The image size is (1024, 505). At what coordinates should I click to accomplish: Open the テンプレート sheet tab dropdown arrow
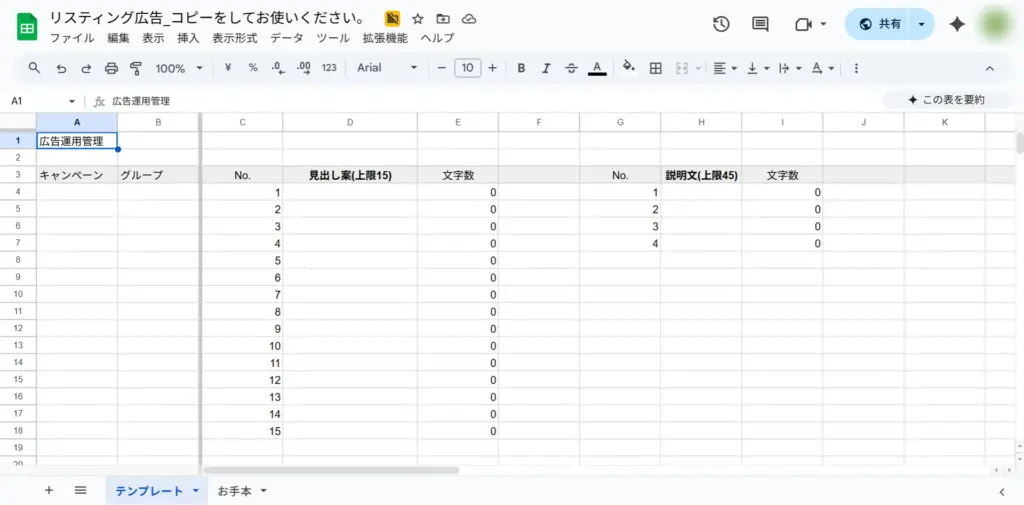pos(196,491)
